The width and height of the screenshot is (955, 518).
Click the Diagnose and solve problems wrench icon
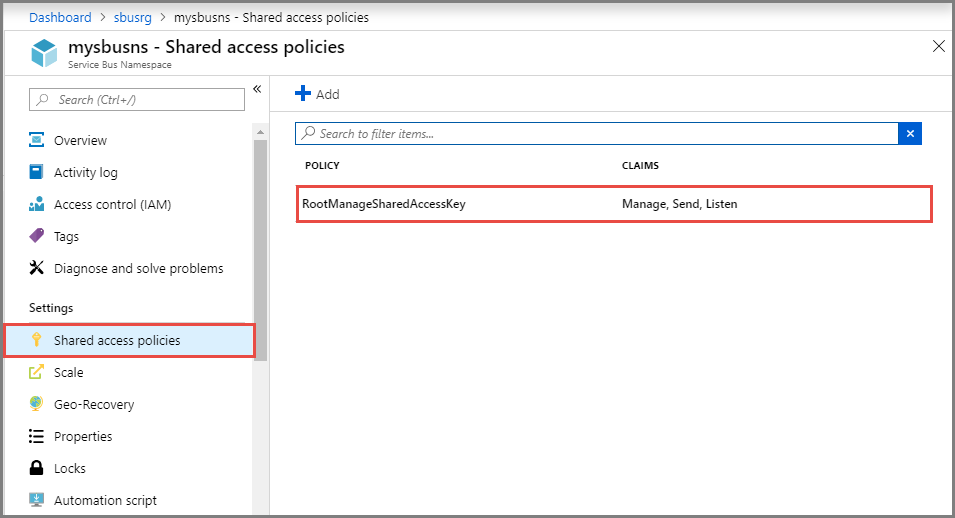(37, 268)
